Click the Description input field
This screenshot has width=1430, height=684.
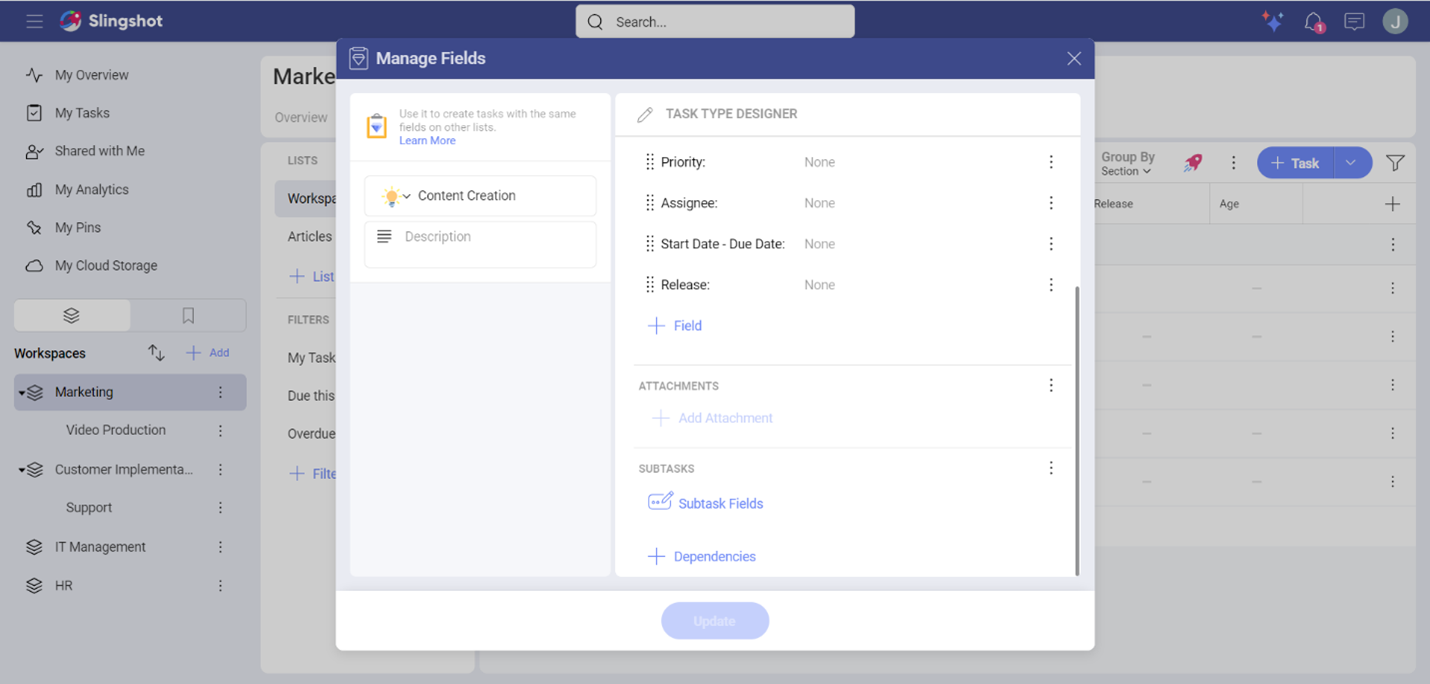tap(480, 244)
